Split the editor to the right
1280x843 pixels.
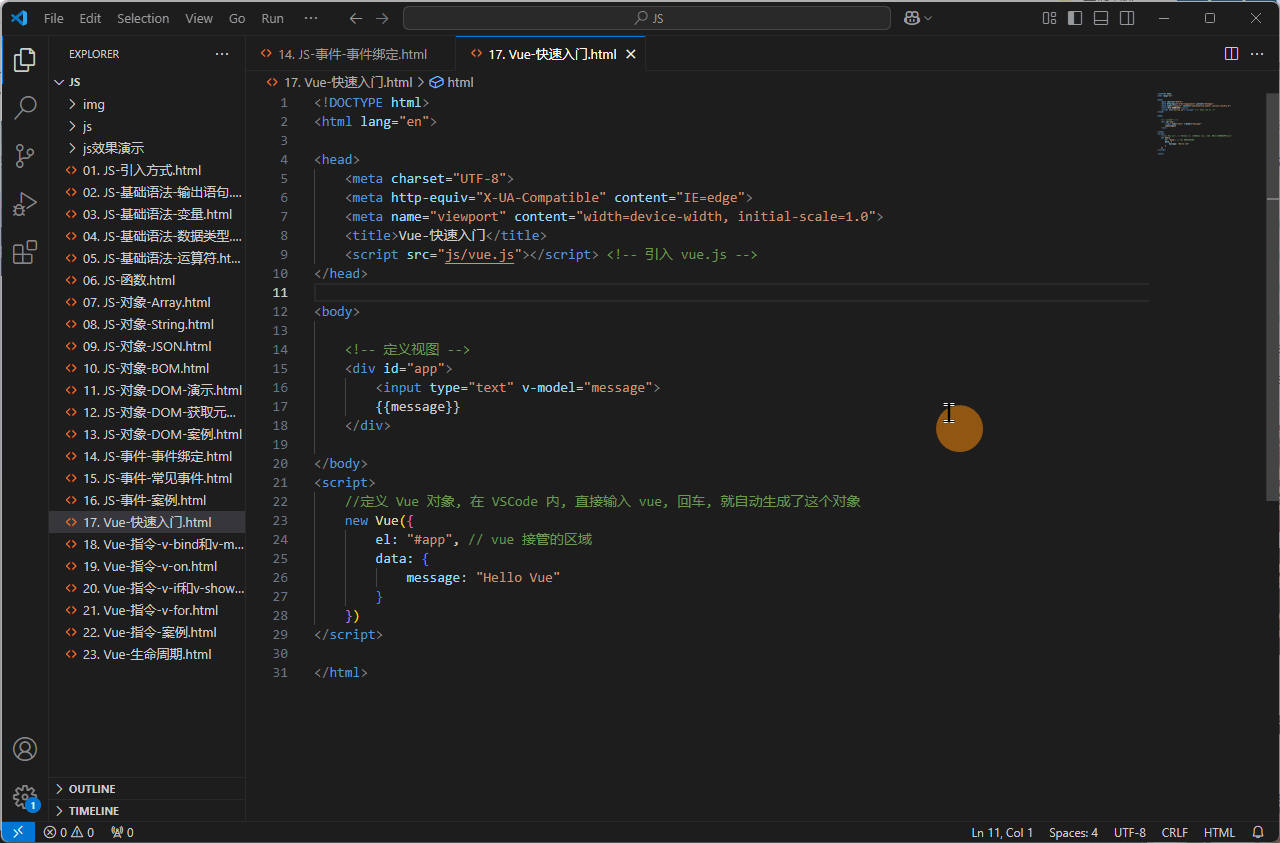click(x=1231, y=54)
